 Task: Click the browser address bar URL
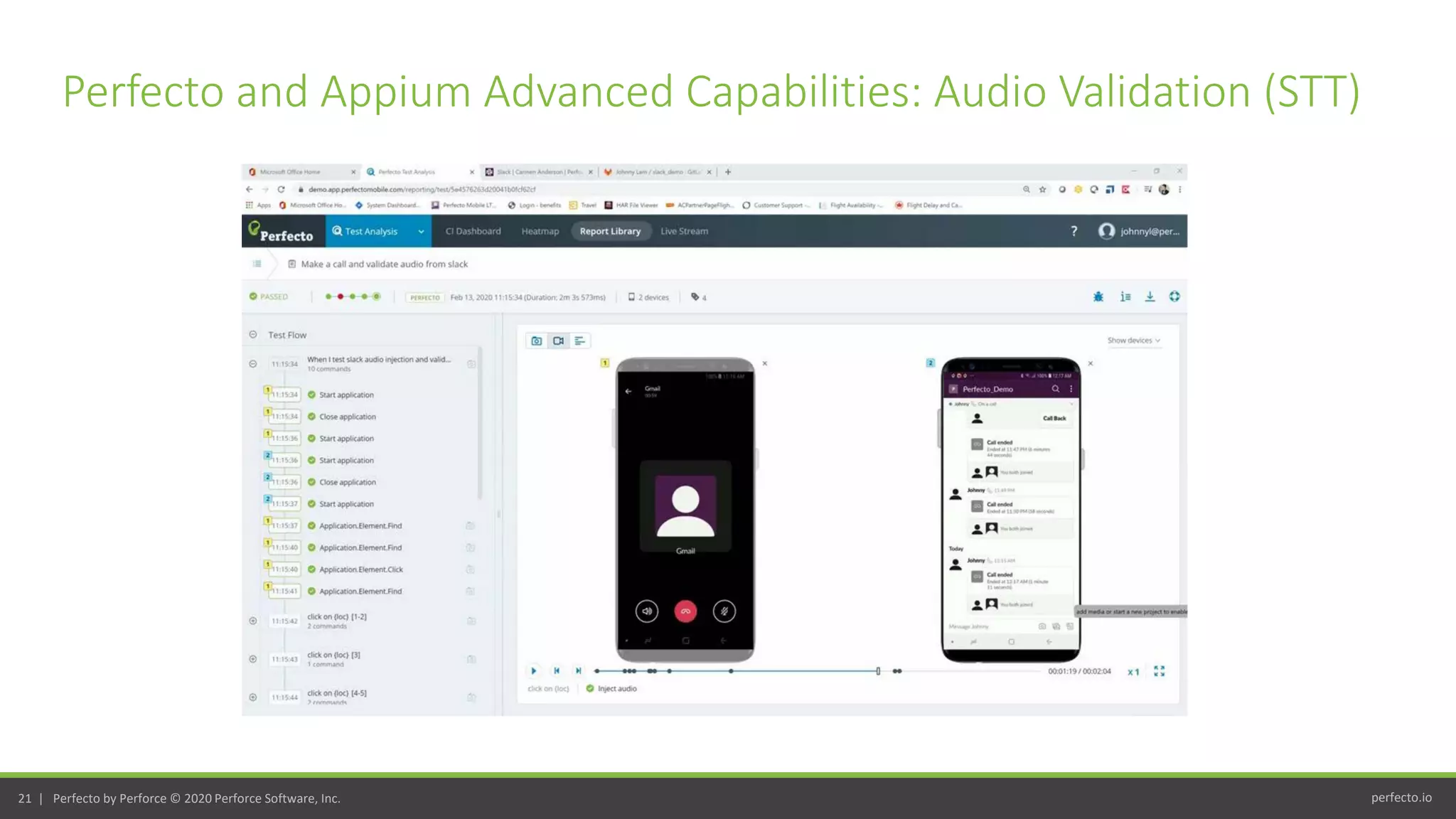(x=422, y=190)
